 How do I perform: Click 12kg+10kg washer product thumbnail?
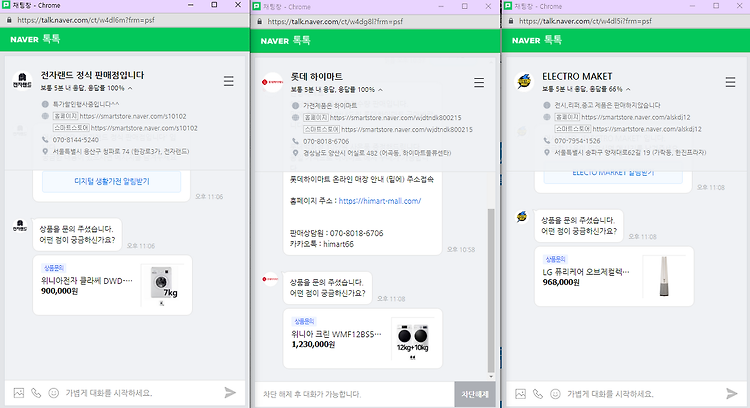tap(412, 338)
